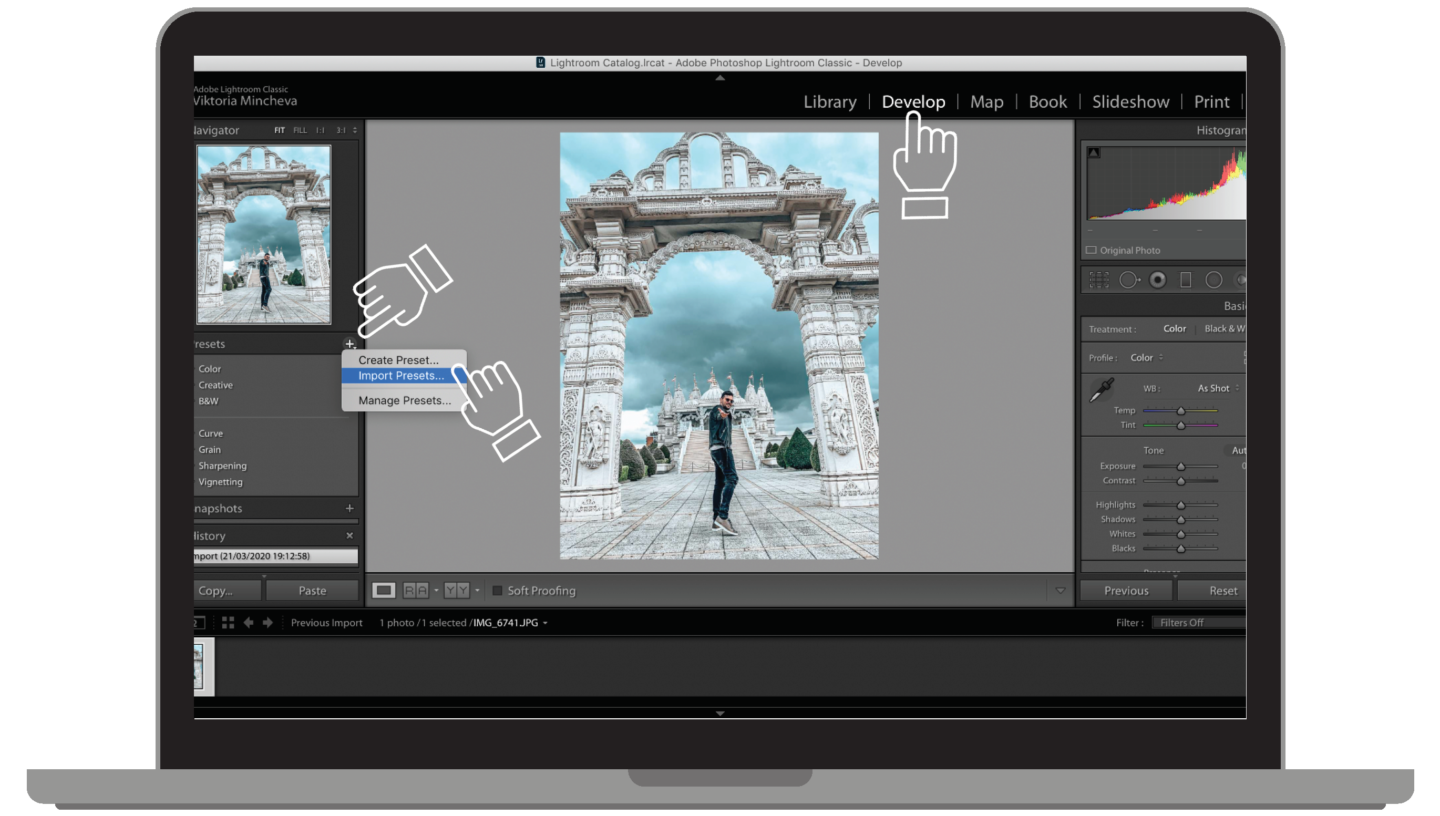Check the Original Photo box under histogram

[x=1091, y=251]
